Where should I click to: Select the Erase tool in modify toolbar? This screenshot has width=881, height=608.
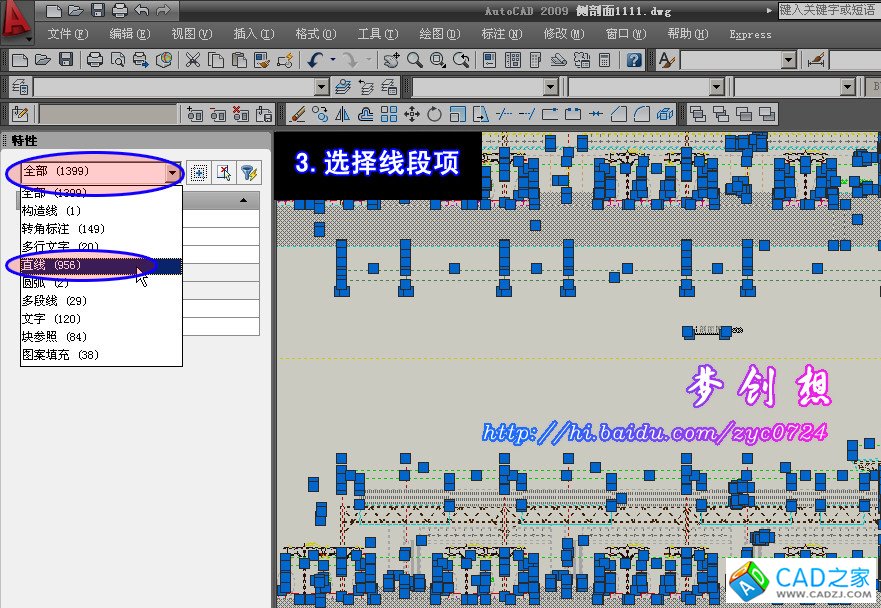click(x=297, y=113)
